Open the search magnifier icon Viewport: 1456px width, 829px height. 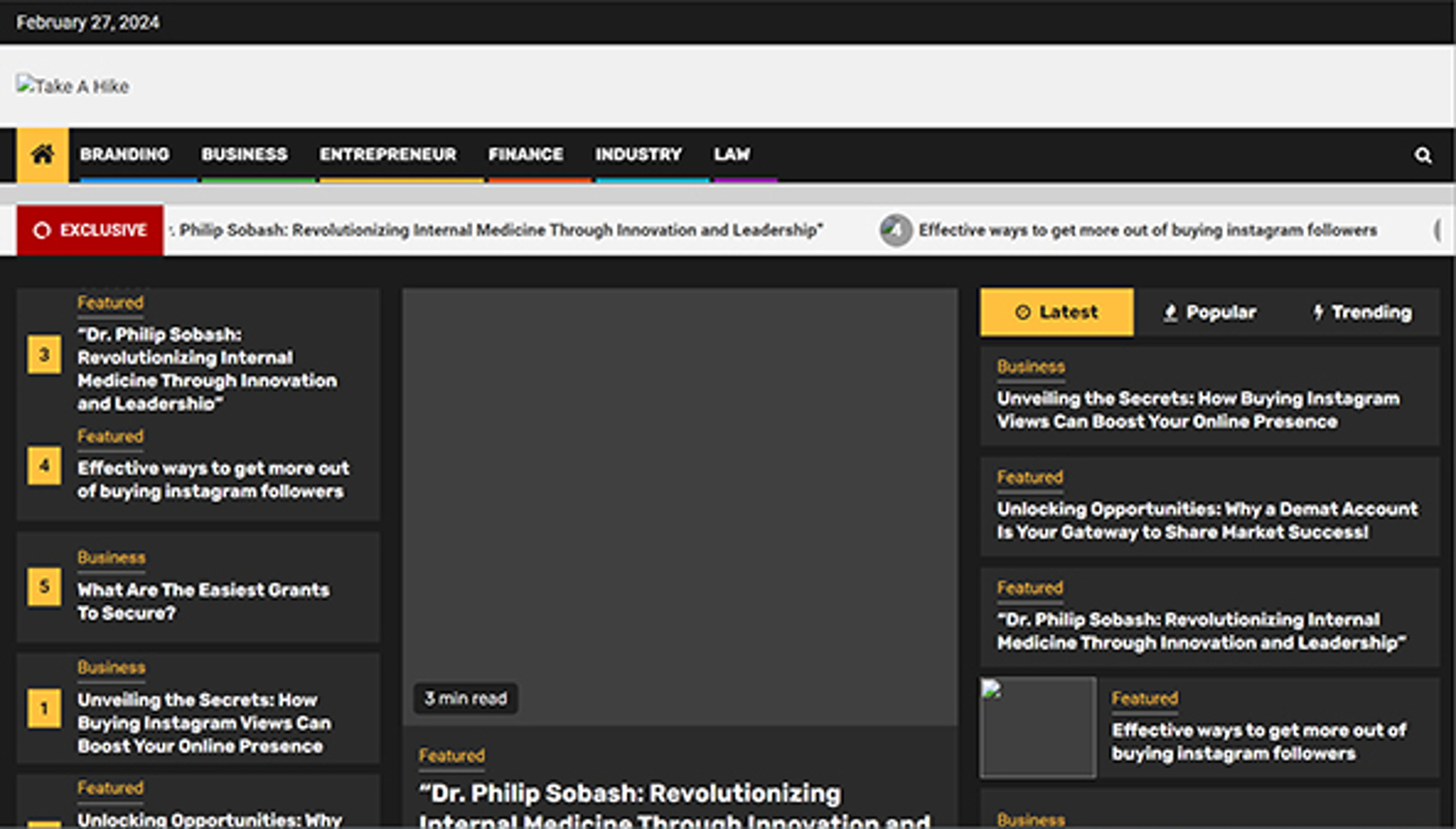click(x=1422, y=155)
